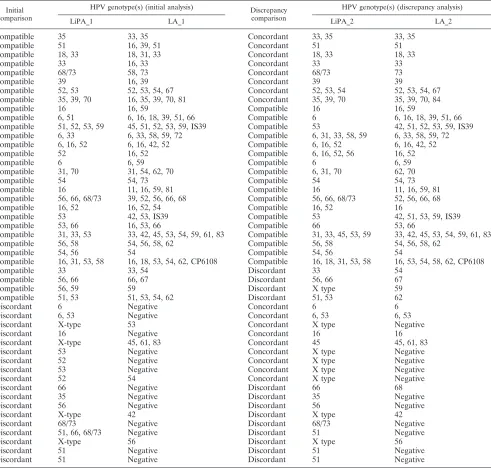
Task: Select the cell reading '16, 39, 51'
Action: click(x=144, y=46)
